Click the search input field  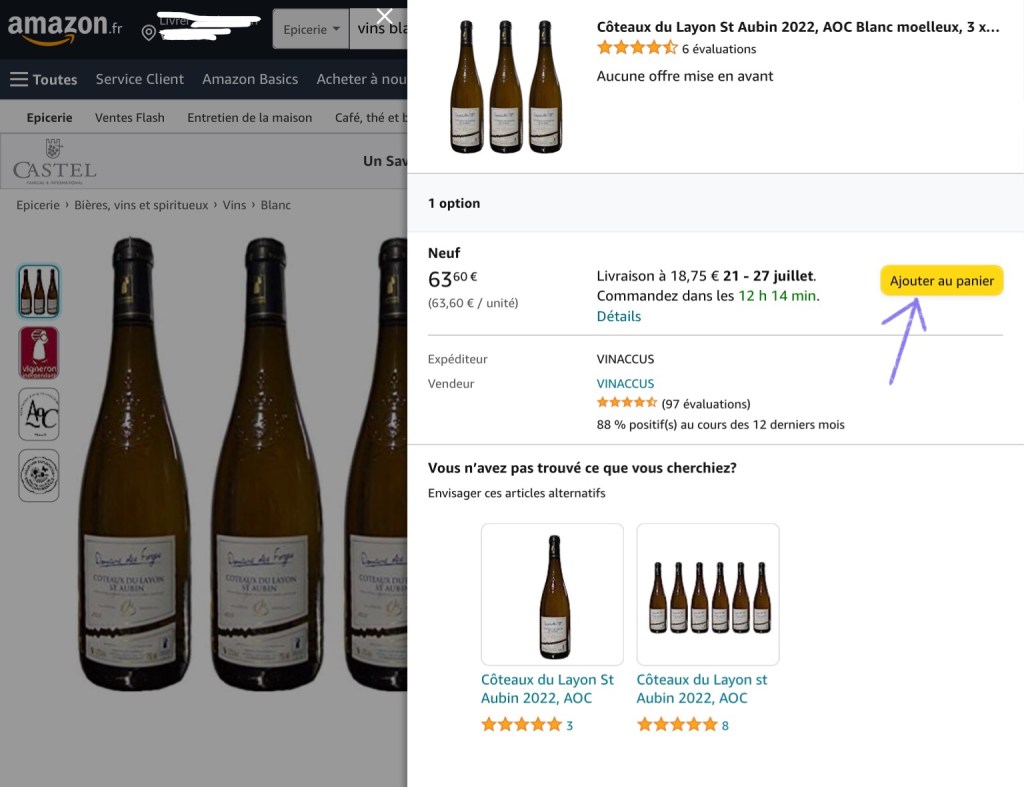(x=382, y=29)
